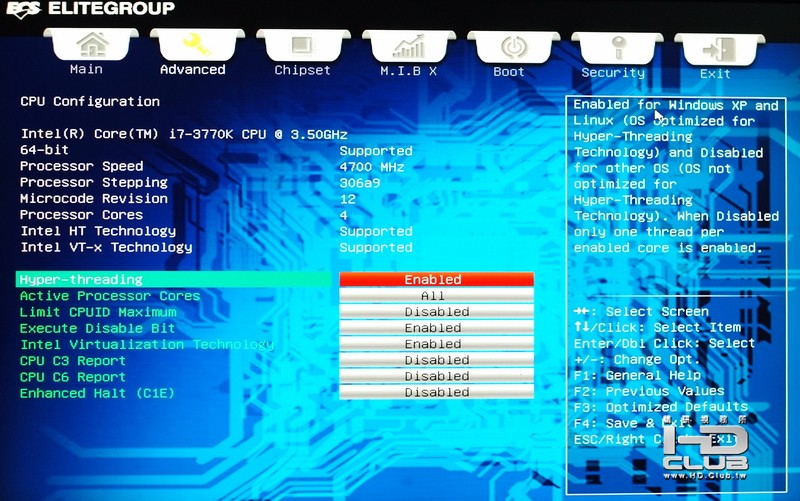800x501 pixels.
Task: Click the F3: Optimized Defaults hint
Action: point(661,407)
